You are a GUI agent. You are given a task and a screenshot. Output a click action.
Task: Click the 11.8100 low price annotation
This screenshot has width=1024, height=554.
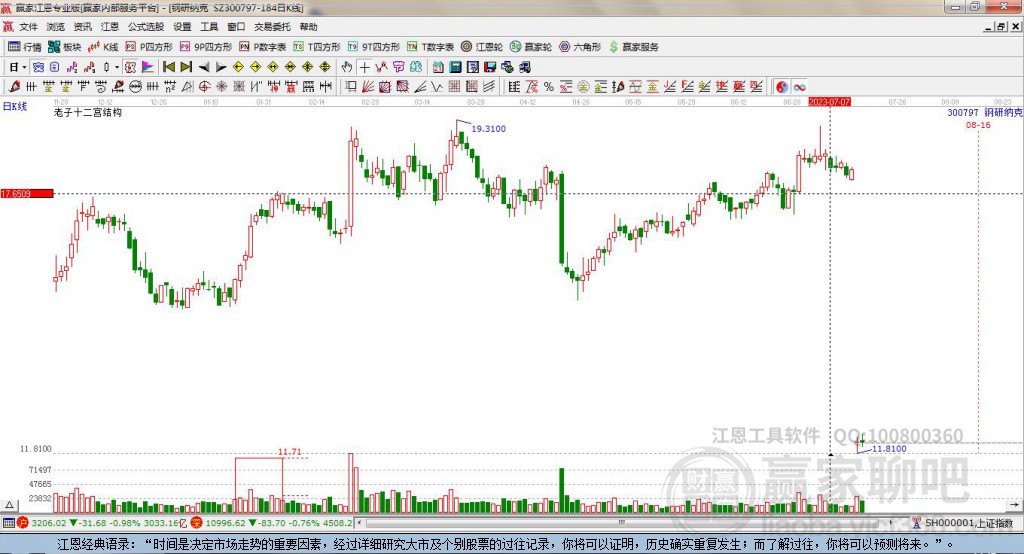pyautogui.click(x=889, y=449)
